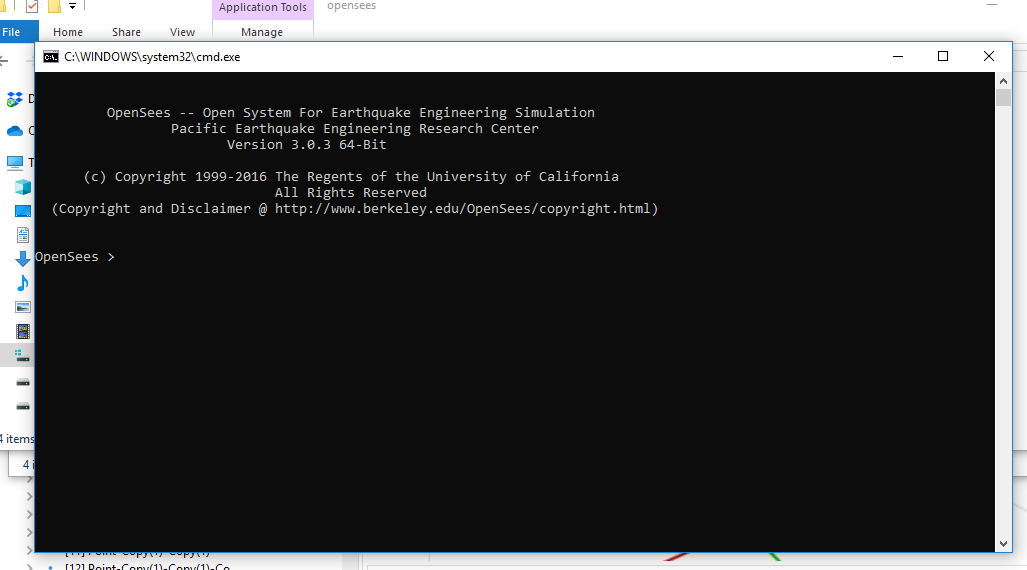Open Videos film icon in sidebar
Image resolution: width=1027 pixels, height=570 pixels.
23,331
